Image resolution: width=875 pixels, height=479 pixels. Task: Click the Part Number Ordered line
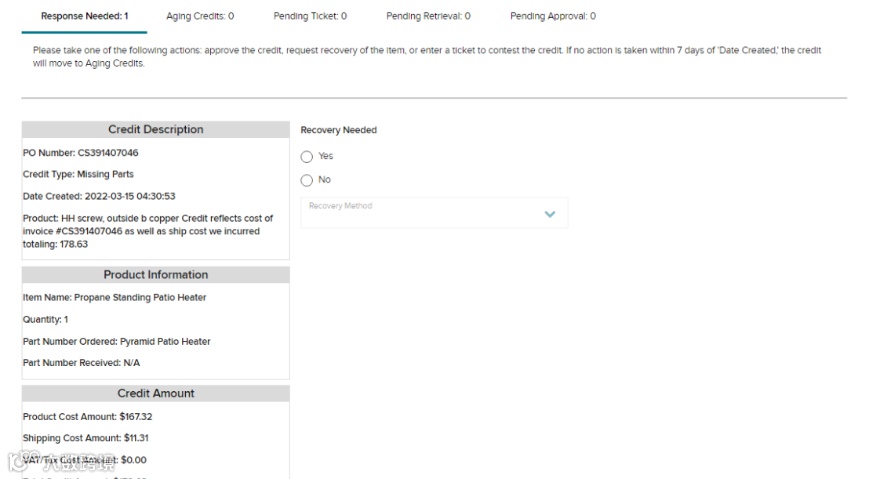[x=117, y=342]
